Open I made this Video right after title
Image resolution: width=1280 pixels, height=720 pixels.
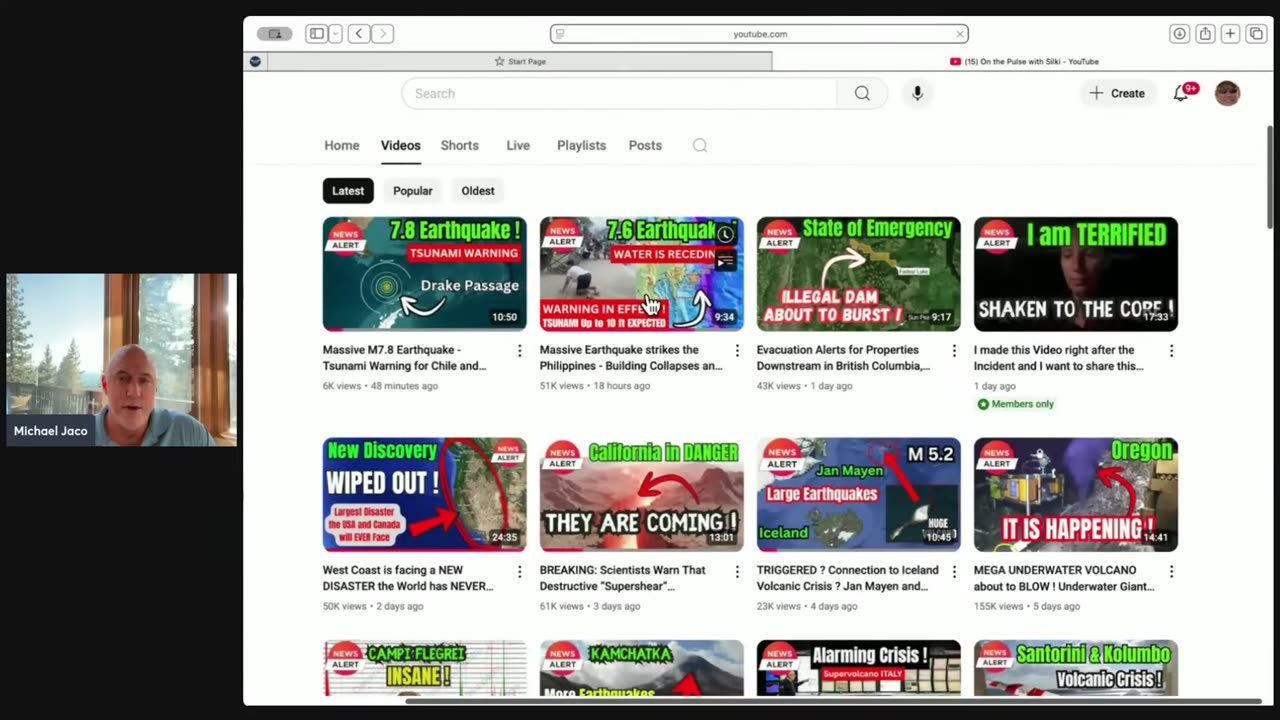click(x=1059, y=358)
